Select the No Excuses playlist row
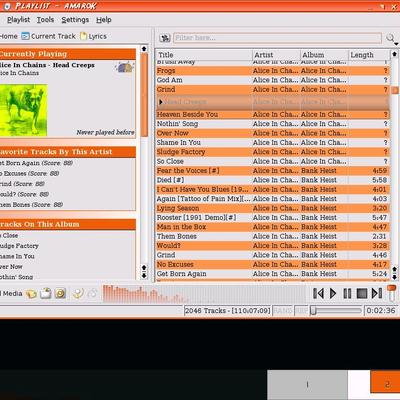Image resolution: width=400 pixels, height=400 pixels. tap(273, 264)
